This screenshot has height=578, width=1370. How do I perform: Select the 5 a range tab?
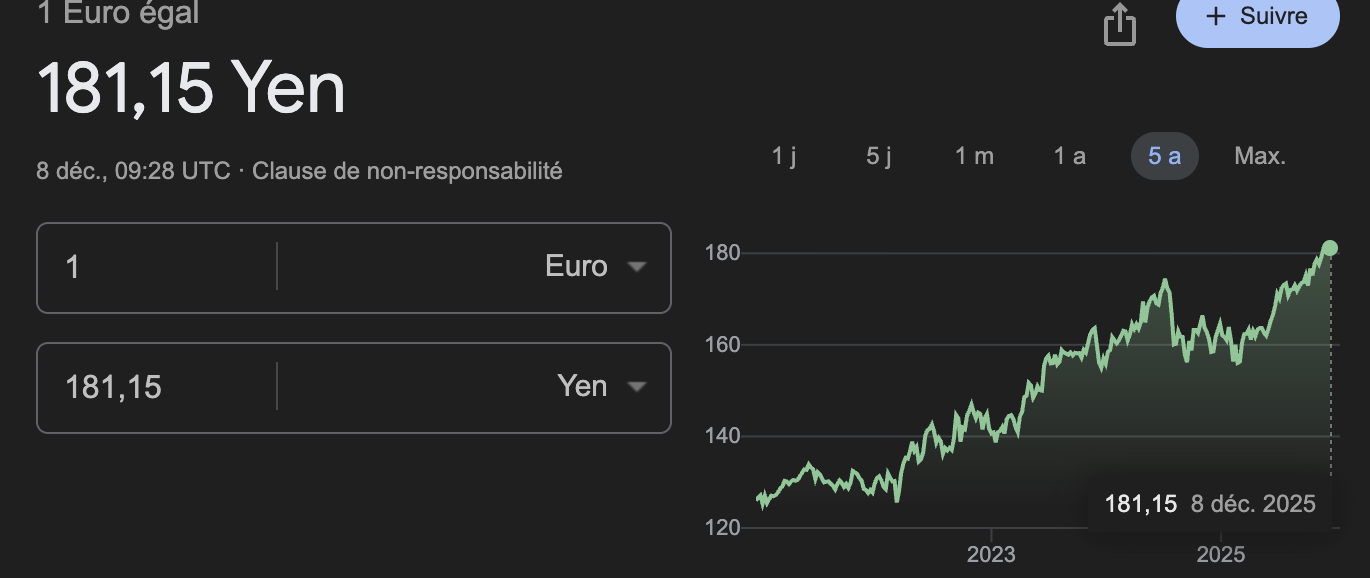point(1164,156)
